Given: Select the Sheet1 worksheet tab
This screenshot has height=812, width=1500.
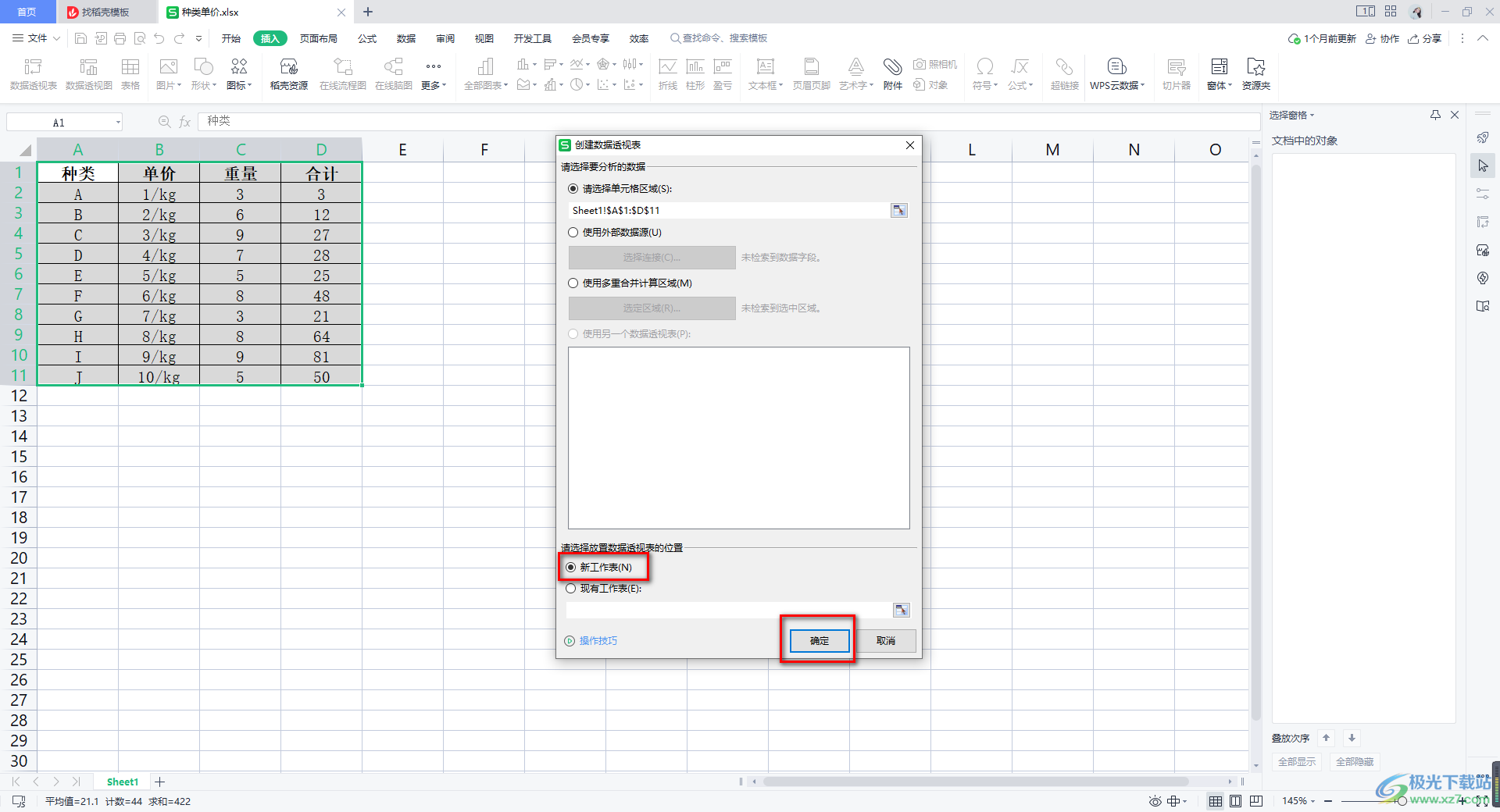Looking at the screenshot, I should [x=123, y=782].
